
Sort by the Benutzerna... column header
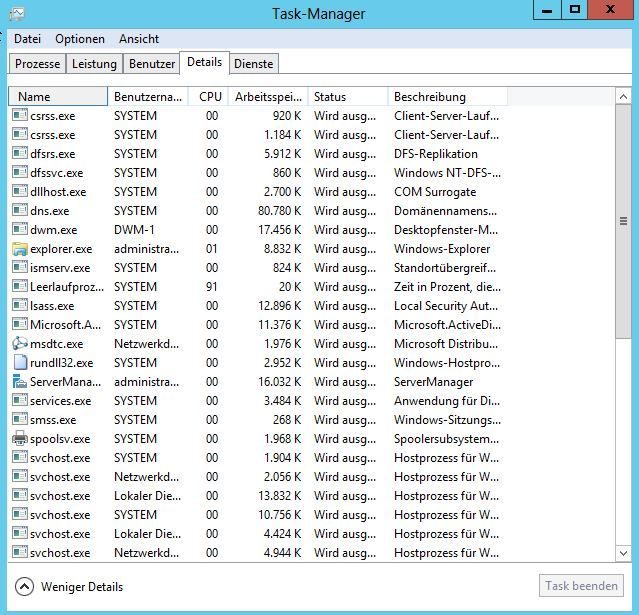click(148, 97)
